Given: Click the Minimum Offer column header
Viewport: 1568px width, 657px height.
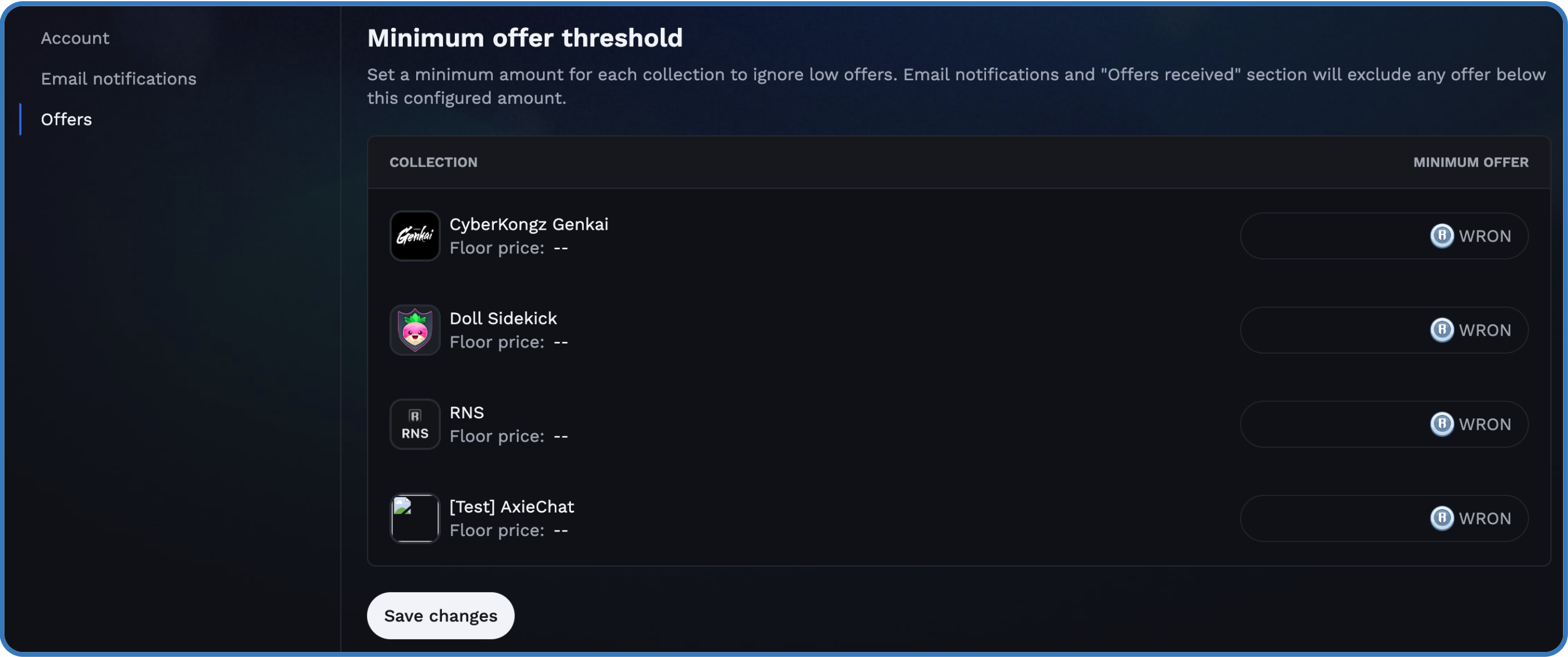Looking at the screenshot, I should 1470,162.
